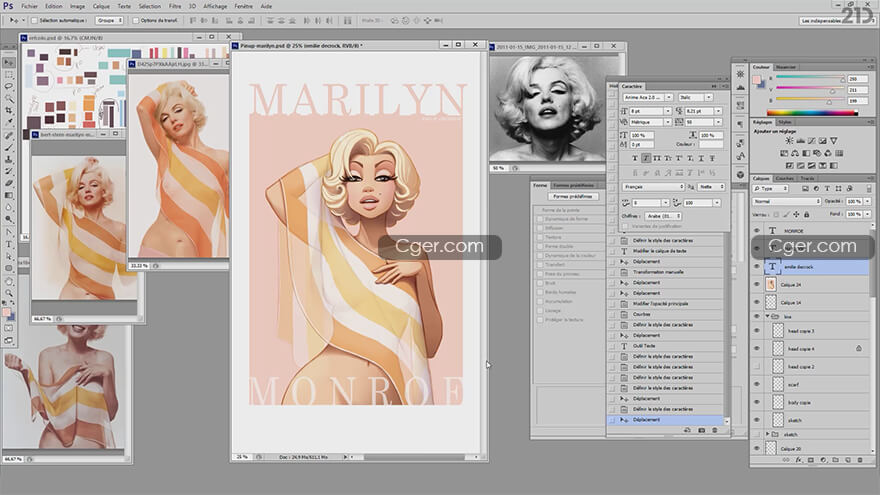Select the Pen tool
Screen dimensions: 880x495
pos(8,231)
